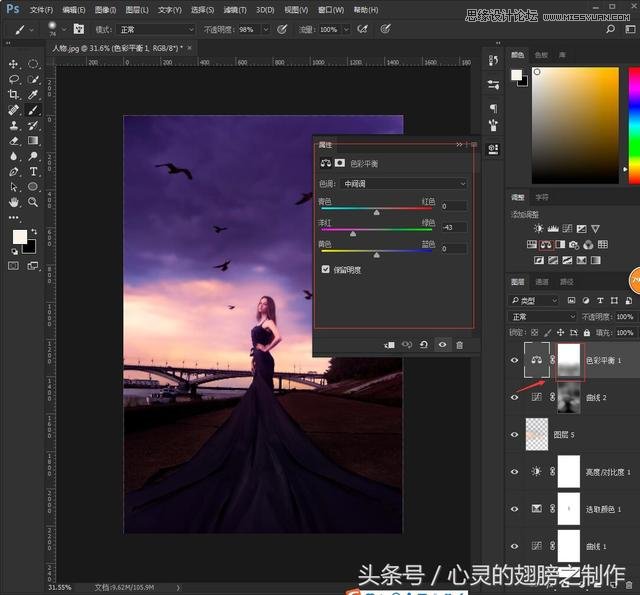Pick the Eyedropper tool

(33, 94)
